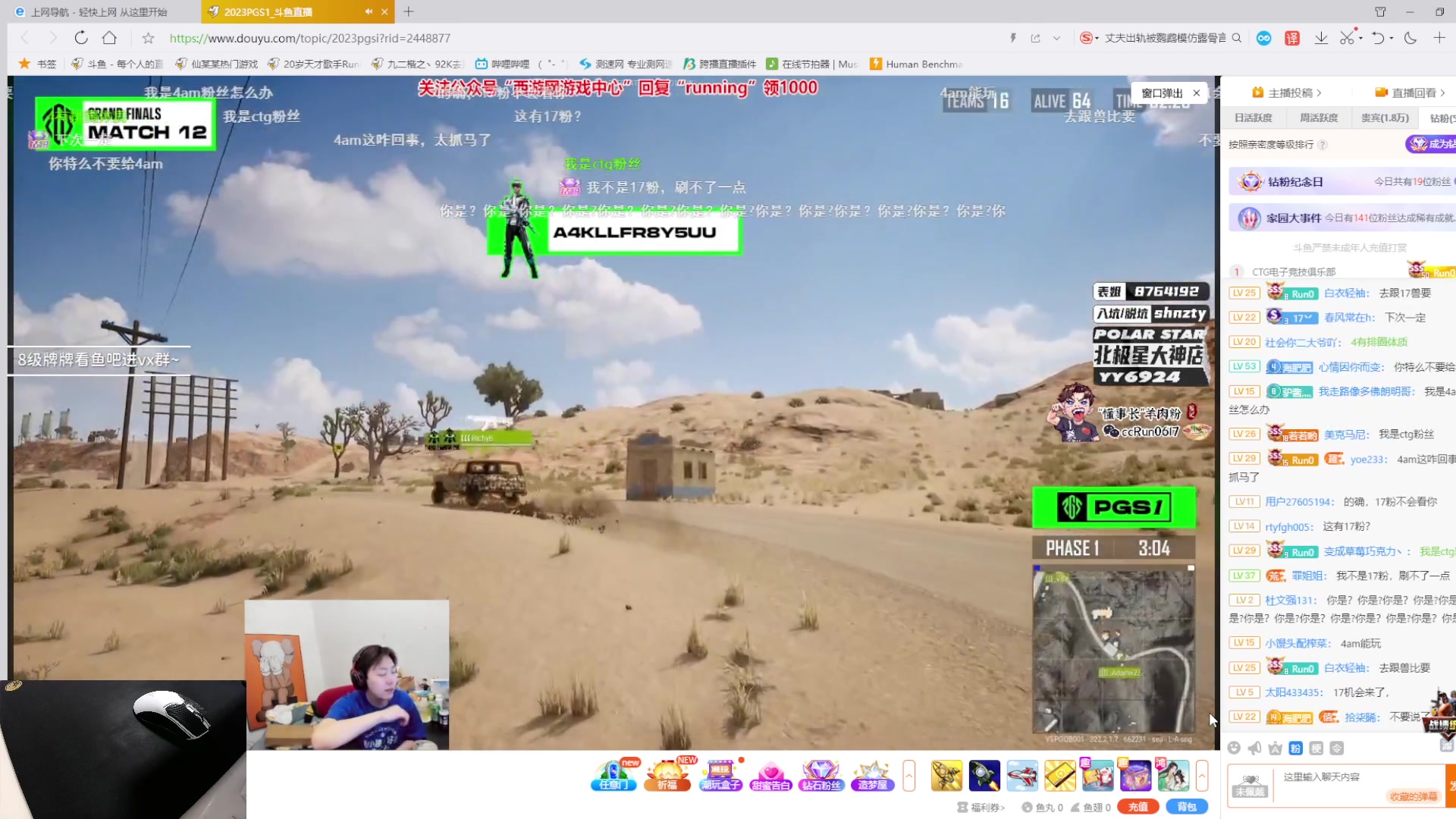
Task: Close the 窗口弹出 popup button
Action: point(1197,93)
